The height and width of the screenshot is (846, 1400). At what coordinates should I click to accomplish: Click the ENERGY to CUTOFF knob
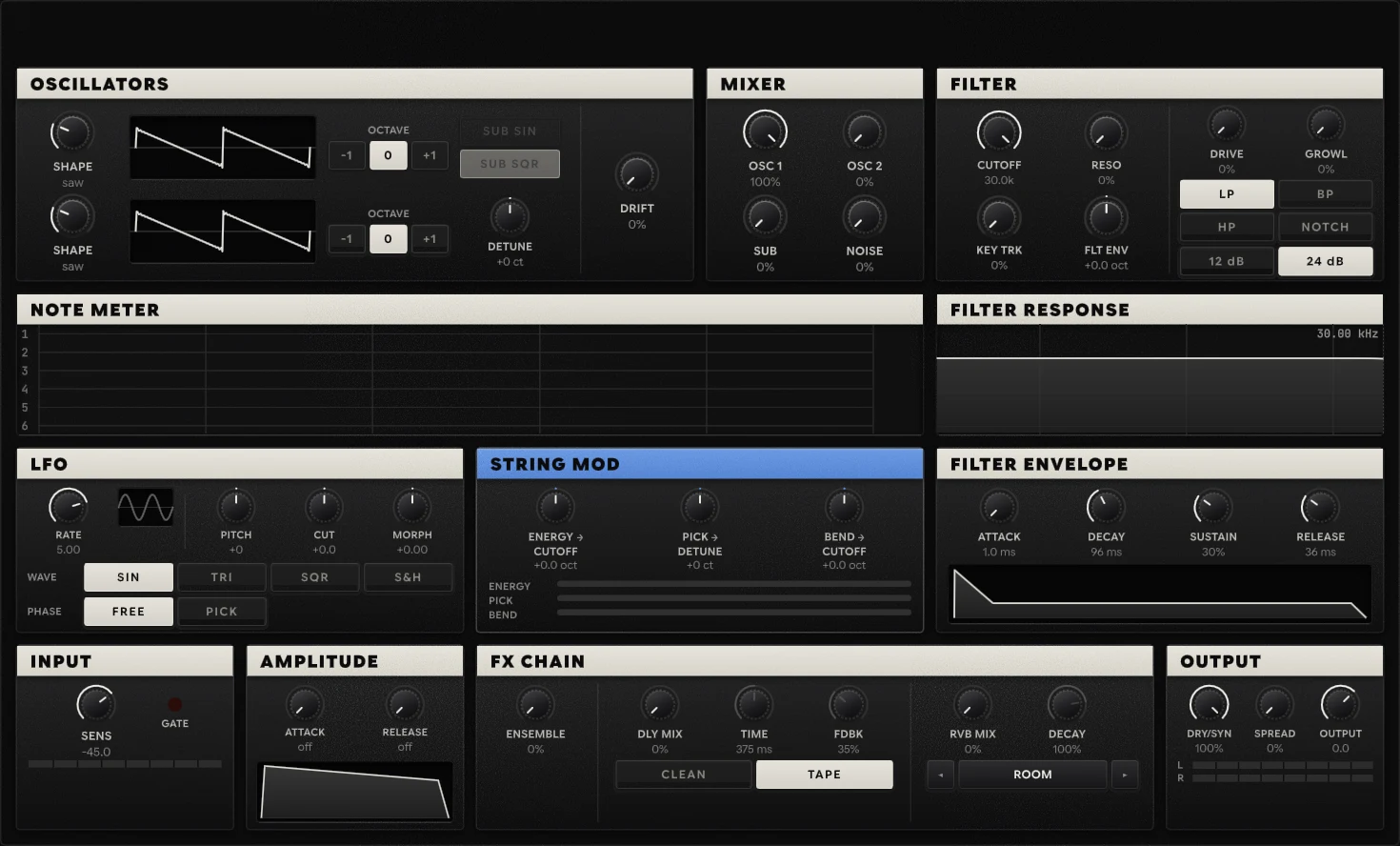[555, 507]
